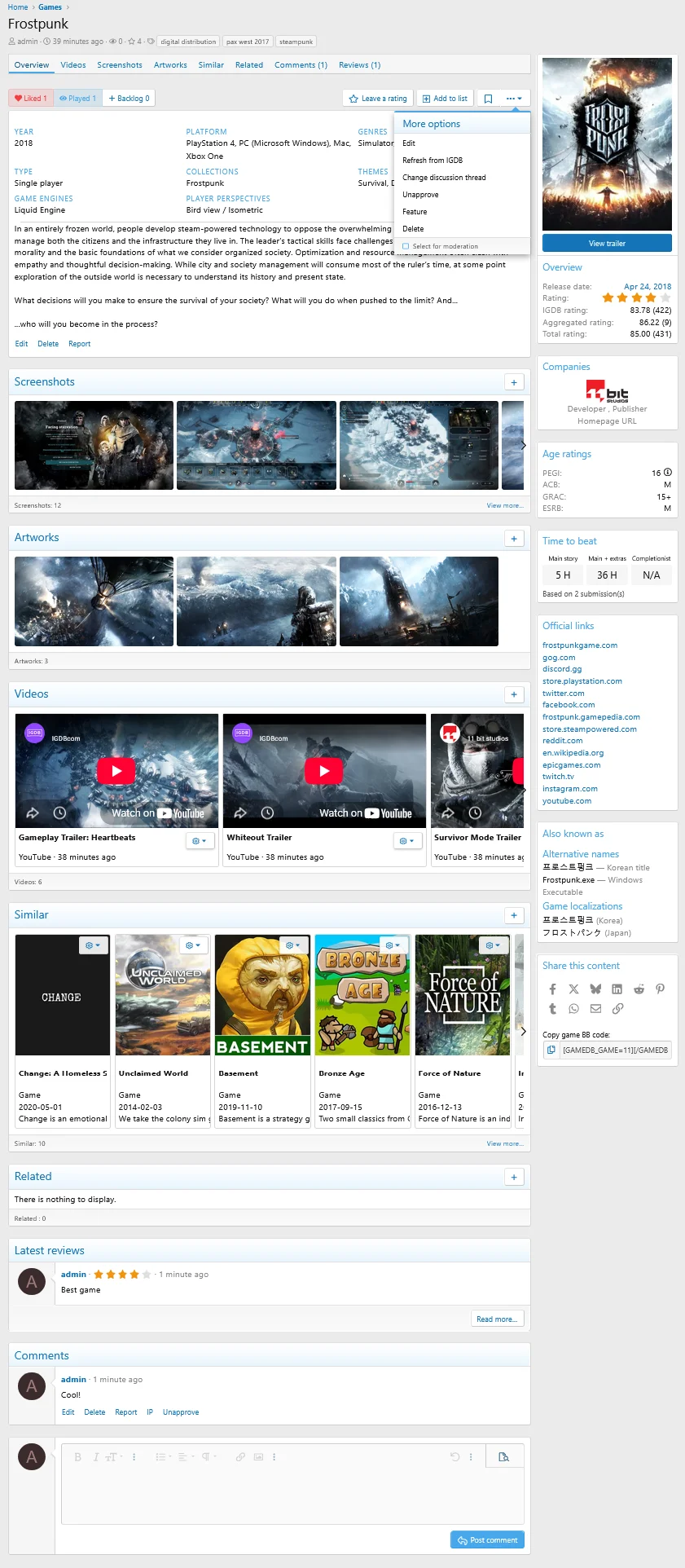
Task: Click Leave a rating button
Action: point(378,99)
